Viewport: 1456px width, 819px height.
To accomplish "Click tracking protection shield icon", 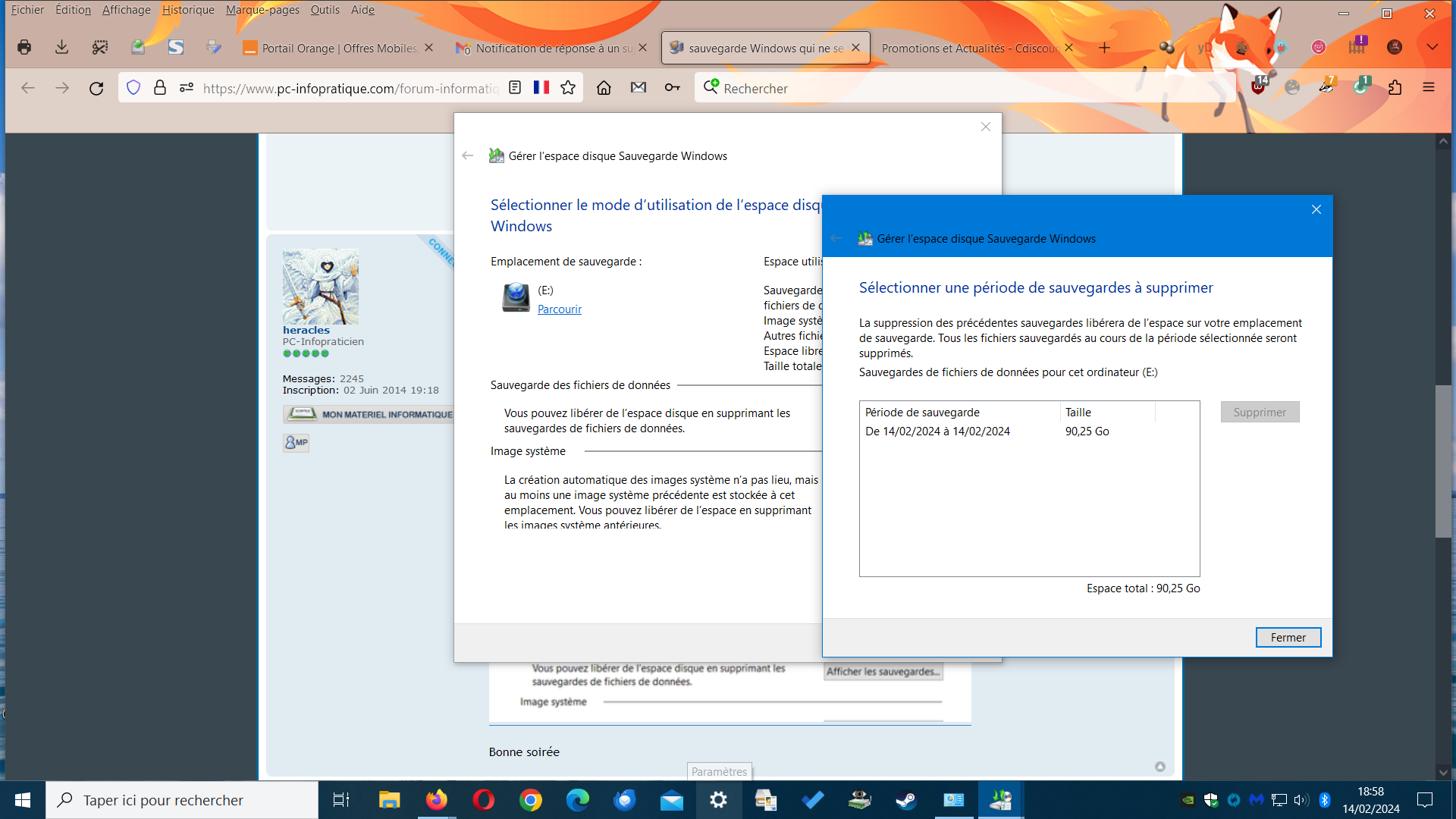I will 133,88.
